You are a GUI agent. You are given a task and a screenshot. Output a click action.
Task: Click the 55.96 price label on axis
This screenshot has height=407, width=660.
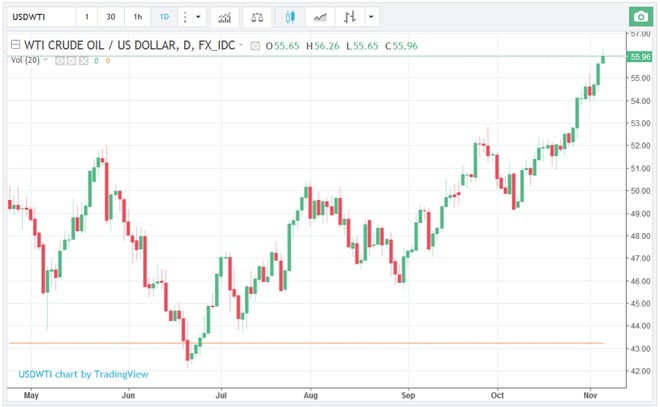pyautogui.click(x=641, y=56)
